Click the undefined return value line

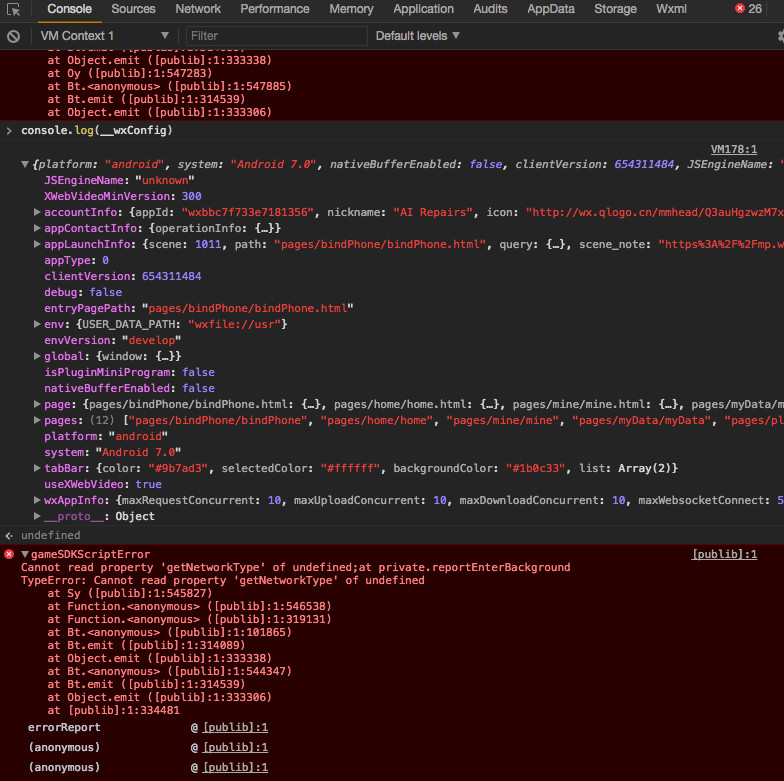point(50,535)
